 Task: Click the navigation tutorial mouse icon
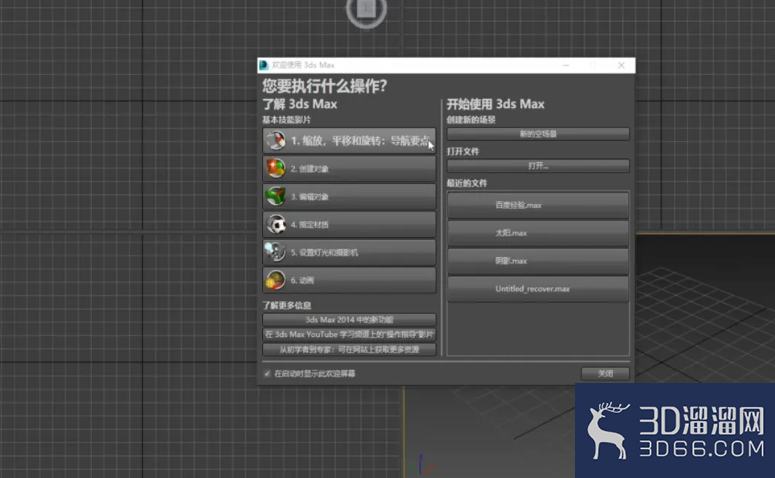pos(276,141)
